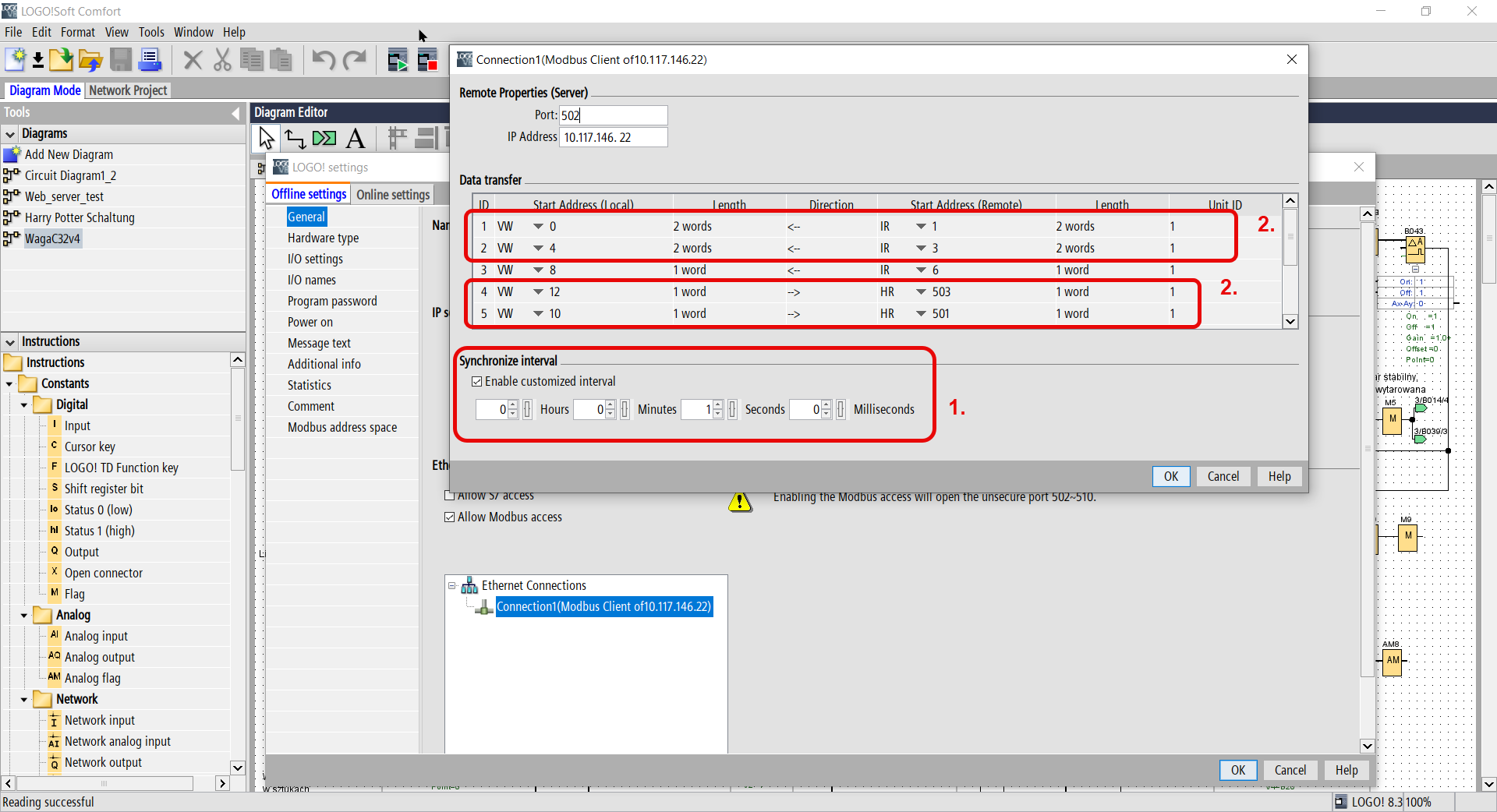
Task: Click into the Port input field
Action: tap(614, 115)
